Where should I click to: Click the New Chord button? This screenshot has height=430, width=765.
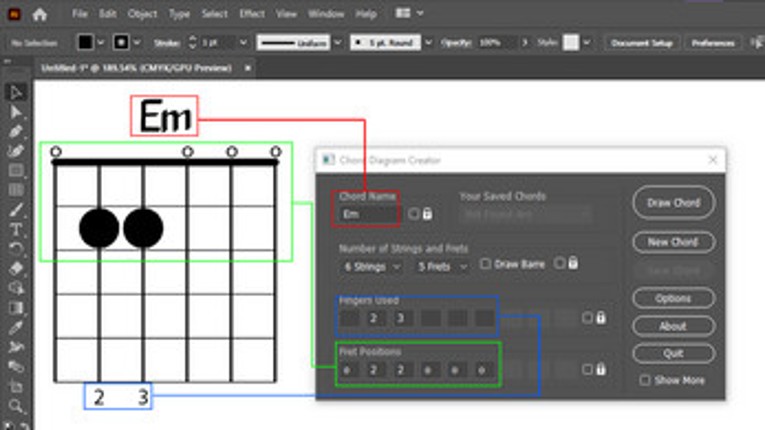tap(674, 242)
